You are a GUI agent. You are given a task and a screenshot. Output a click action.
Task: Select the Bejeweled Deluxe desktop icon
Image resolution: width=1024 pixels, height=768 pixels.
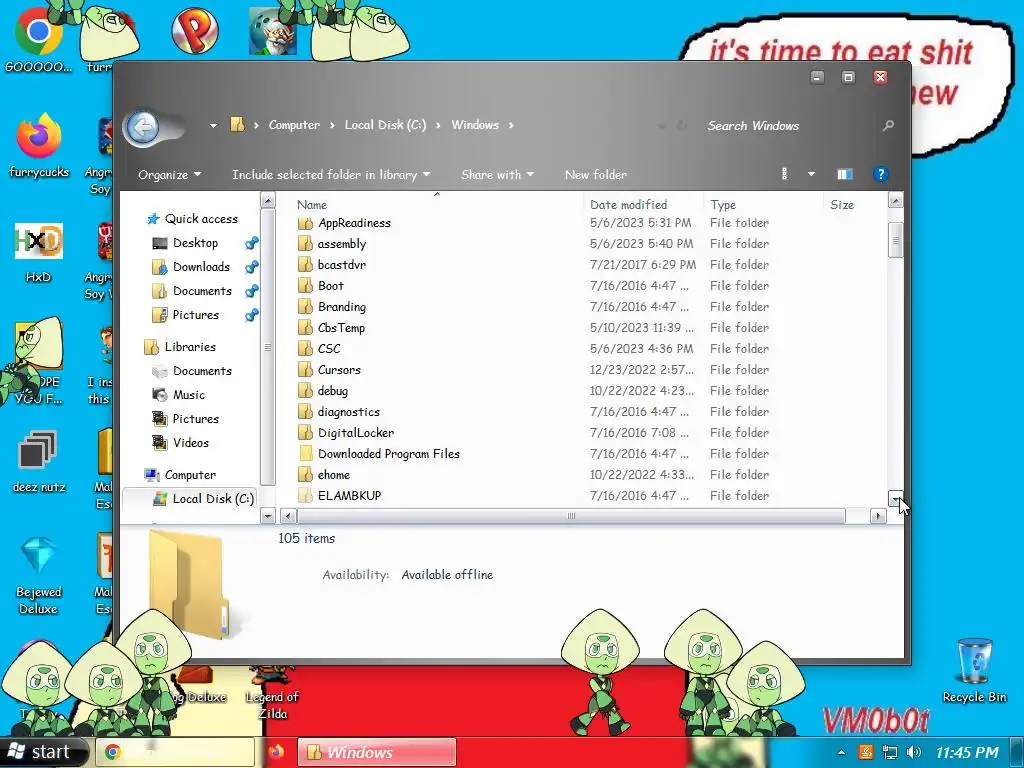click(x=39, y=576)
